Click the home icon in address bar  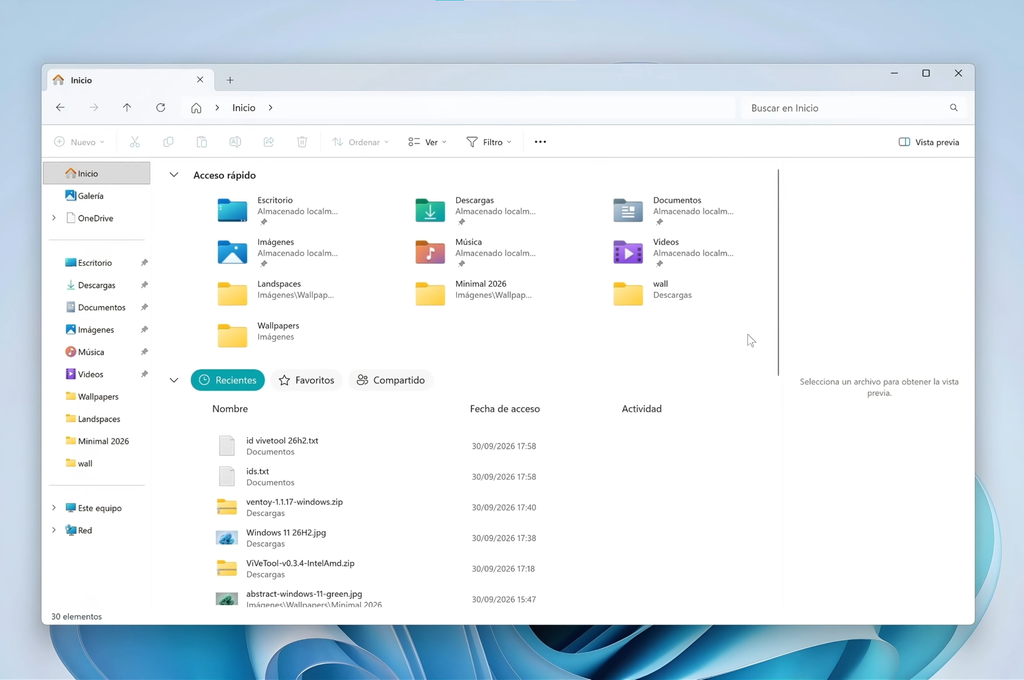tap(196, 108)
